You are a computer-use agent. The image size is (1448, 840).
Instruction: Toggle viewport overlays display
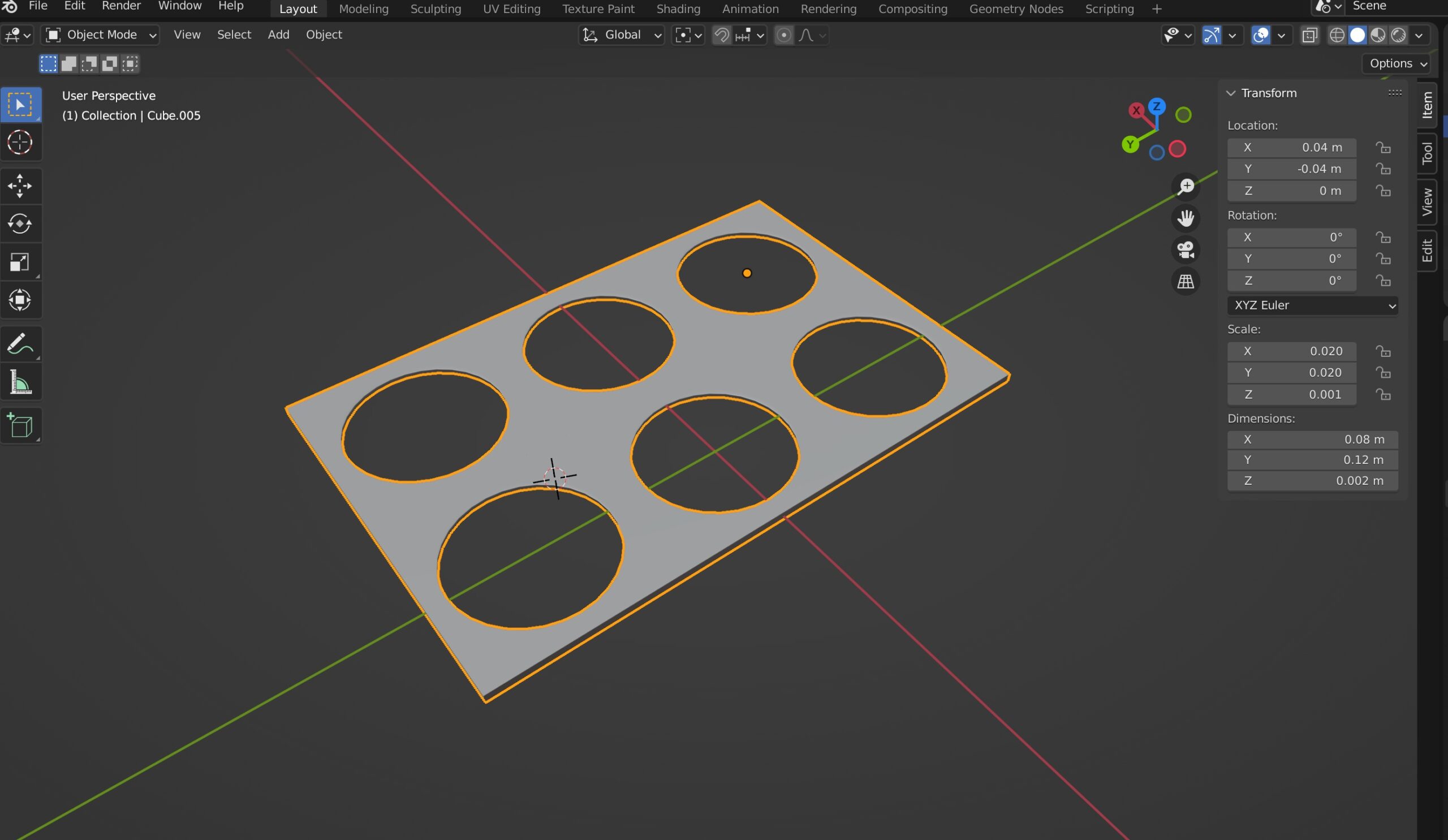point(1260,35)
